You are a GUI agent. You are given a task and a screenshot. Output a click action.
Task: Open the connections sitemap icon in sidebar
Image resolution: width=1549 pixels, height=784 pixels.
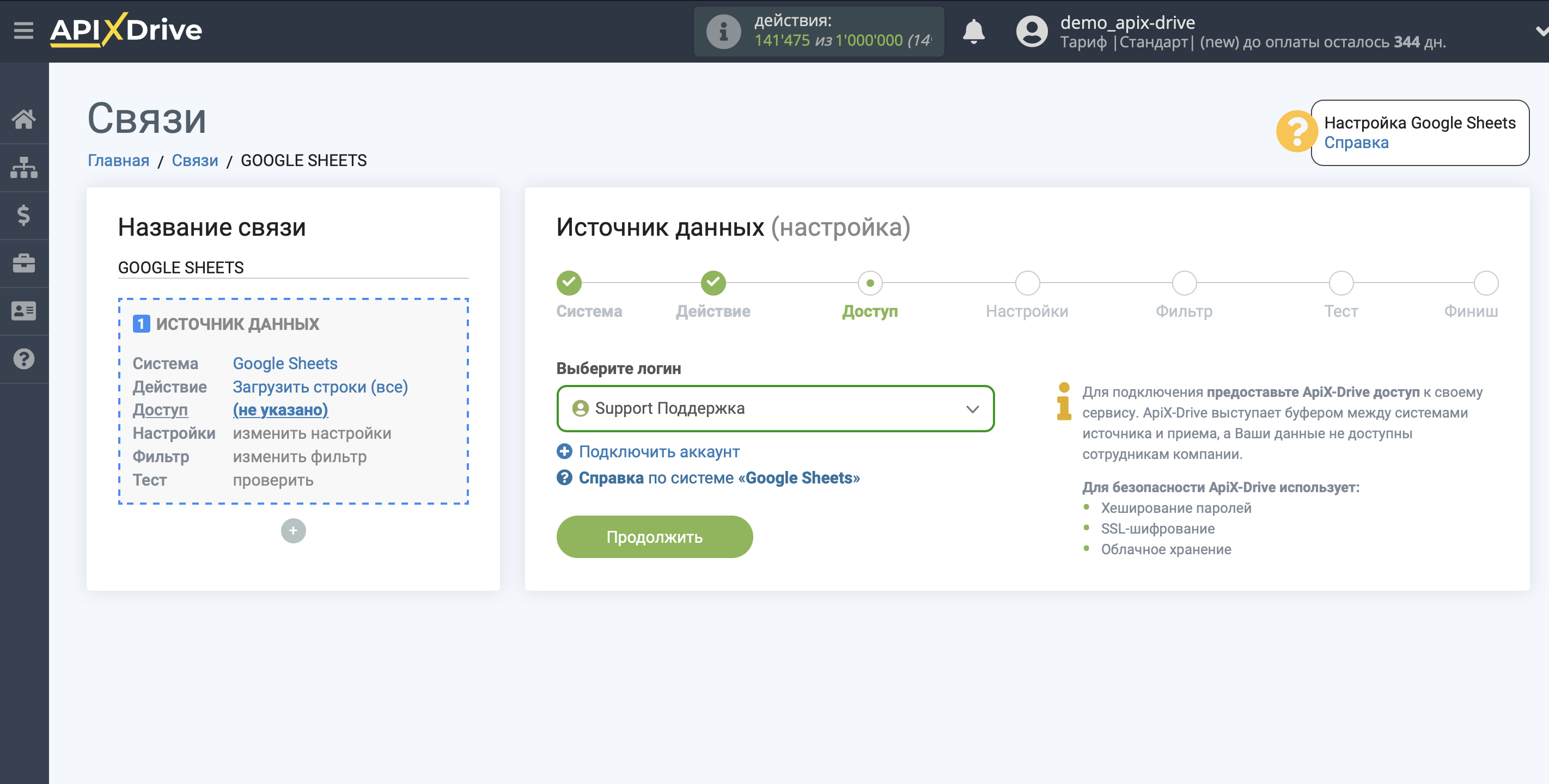click(x=24, y=167)
